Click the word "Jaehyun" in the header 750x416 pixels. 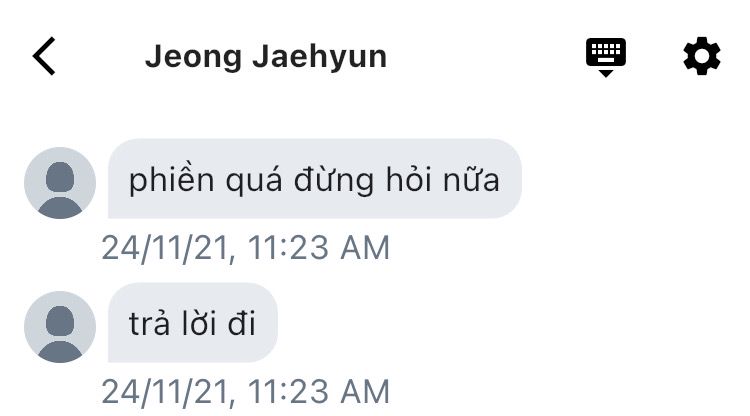coord(320,57)
